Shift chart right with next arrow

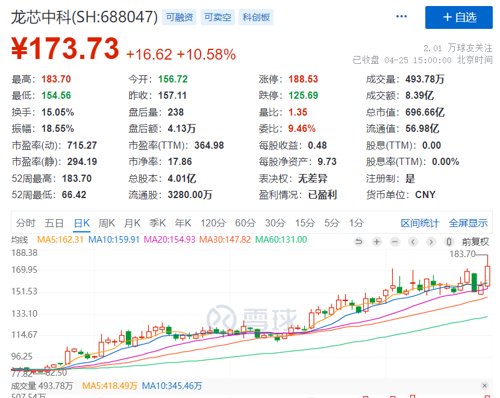click(x=431, y=242)
